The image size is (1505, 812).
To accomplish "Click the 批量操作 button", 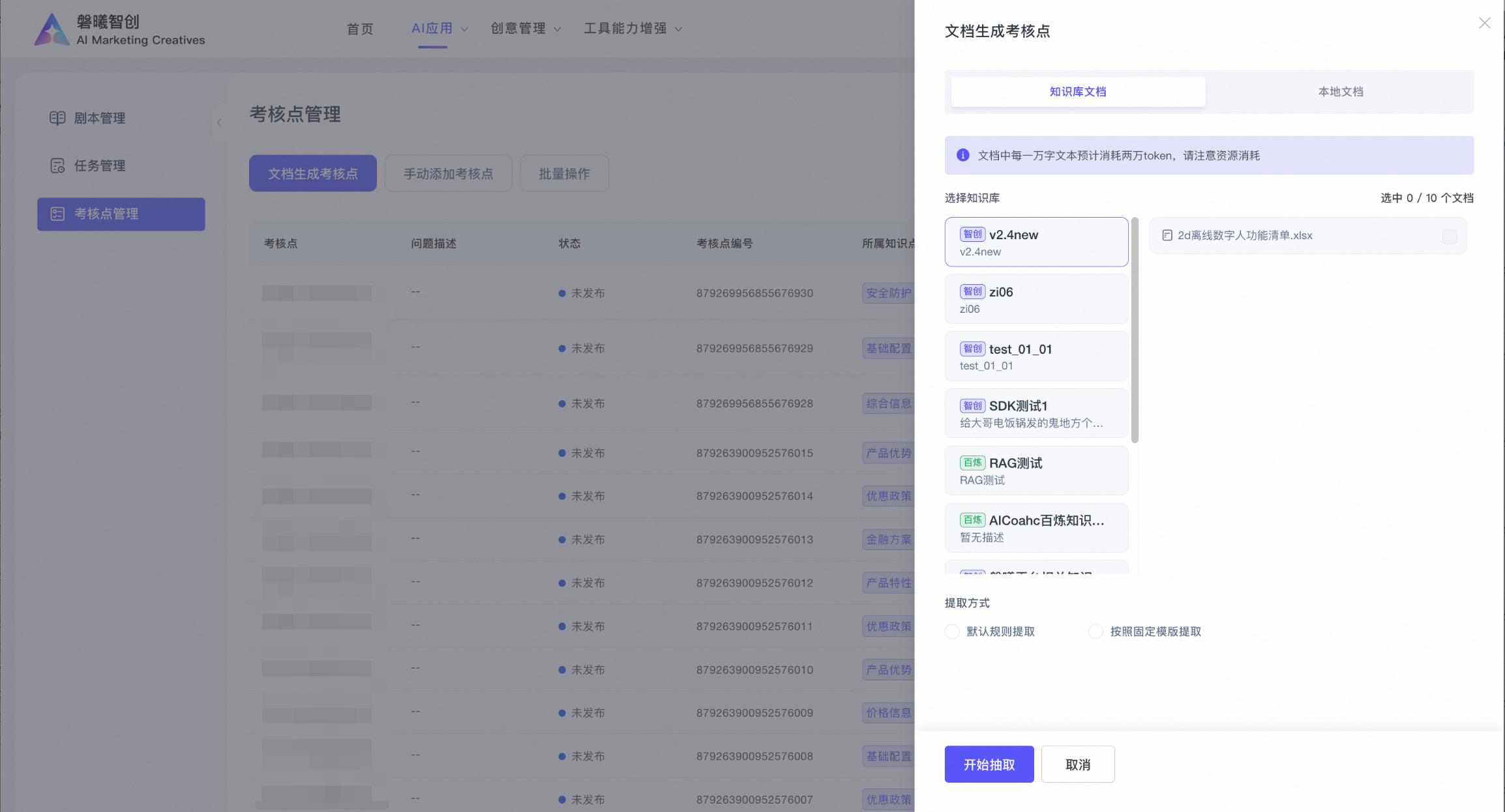I will (x=565, y=173).
